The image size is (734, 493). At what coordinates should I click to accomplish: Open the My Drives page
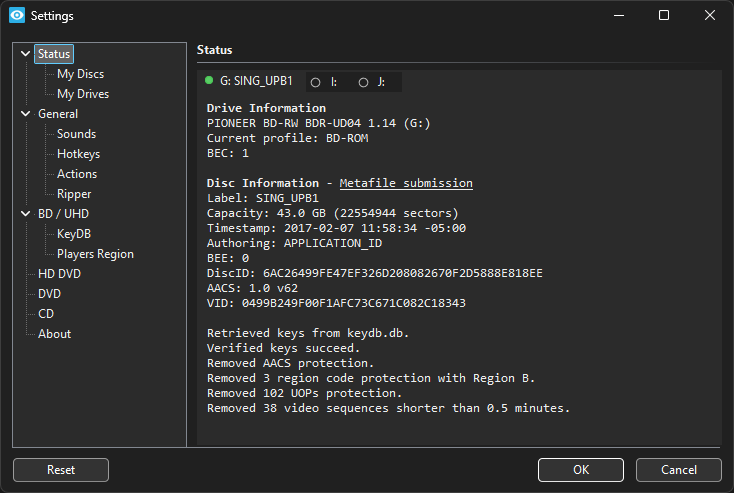click(x=83, y=94)
